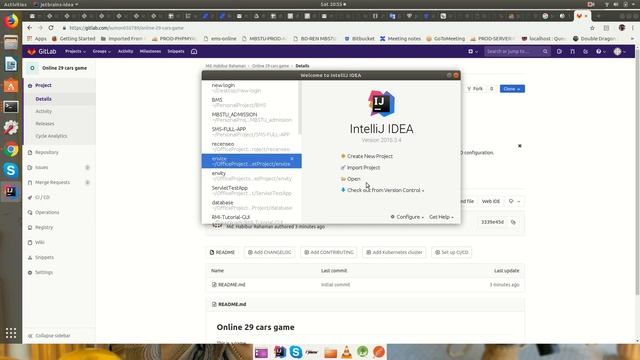The image size is (640, 360).
Task: Select the MBSTU_ADMISSION recent project
Action: tap(251, 117)
